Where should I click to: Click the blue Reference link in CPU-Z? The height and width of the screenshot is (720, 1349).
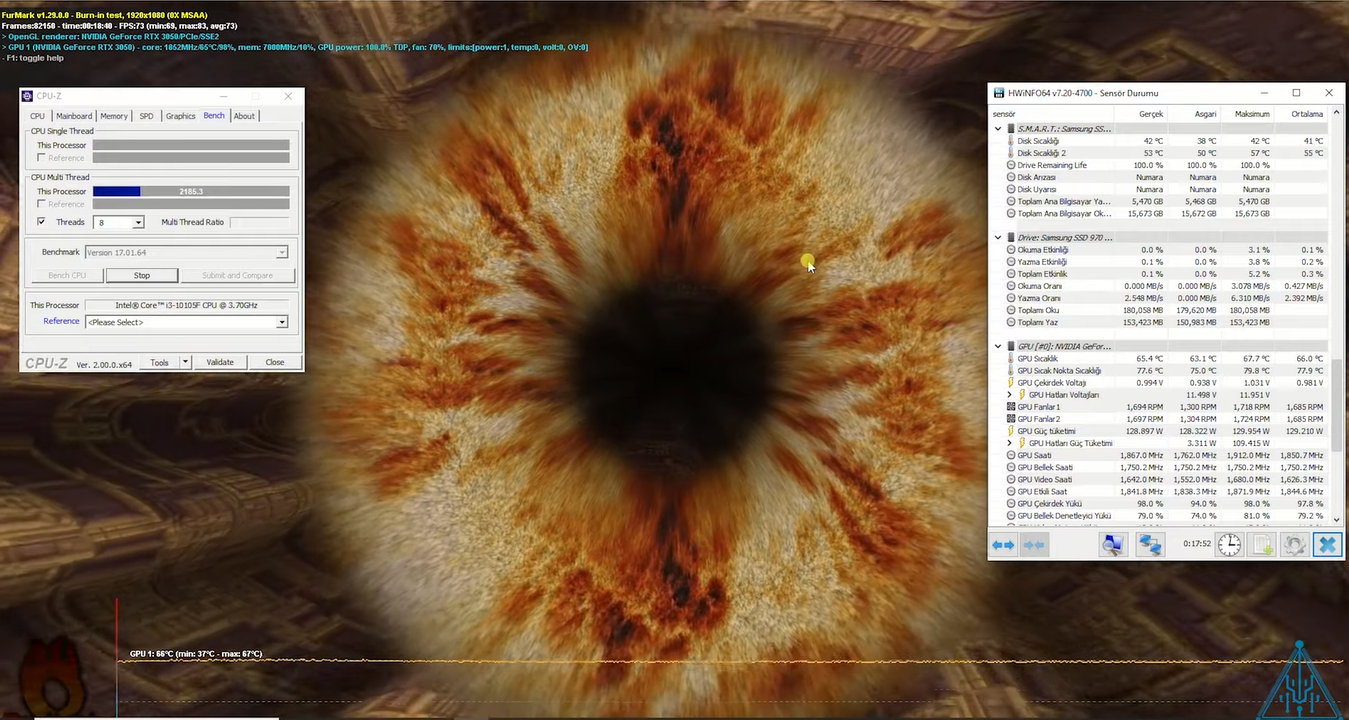pos(61,321)
